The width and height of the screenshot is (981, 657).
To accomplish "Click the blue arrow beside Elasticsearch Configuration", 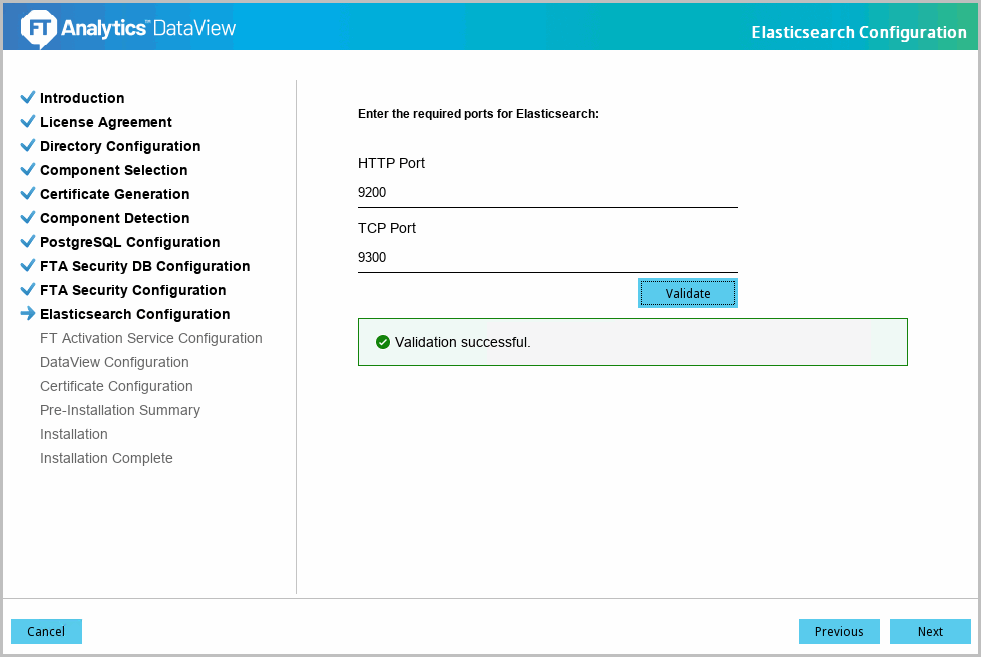I will (x=28, y=313).
